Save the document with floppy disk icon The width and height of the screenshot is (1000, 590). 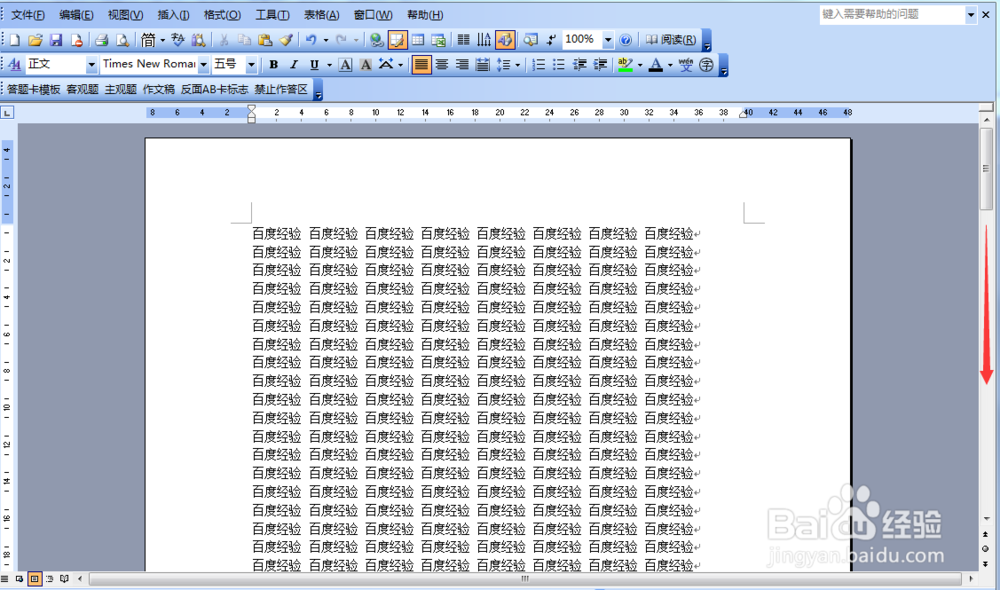click(x=55, y=40)
